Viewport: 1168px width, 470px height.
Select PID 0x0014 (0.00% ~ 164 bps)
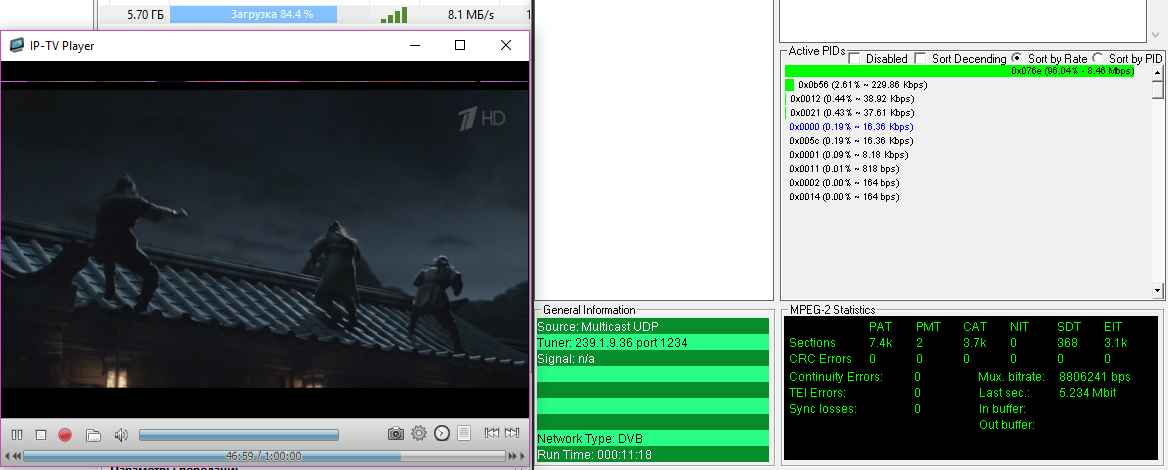[x=845, y=197]
